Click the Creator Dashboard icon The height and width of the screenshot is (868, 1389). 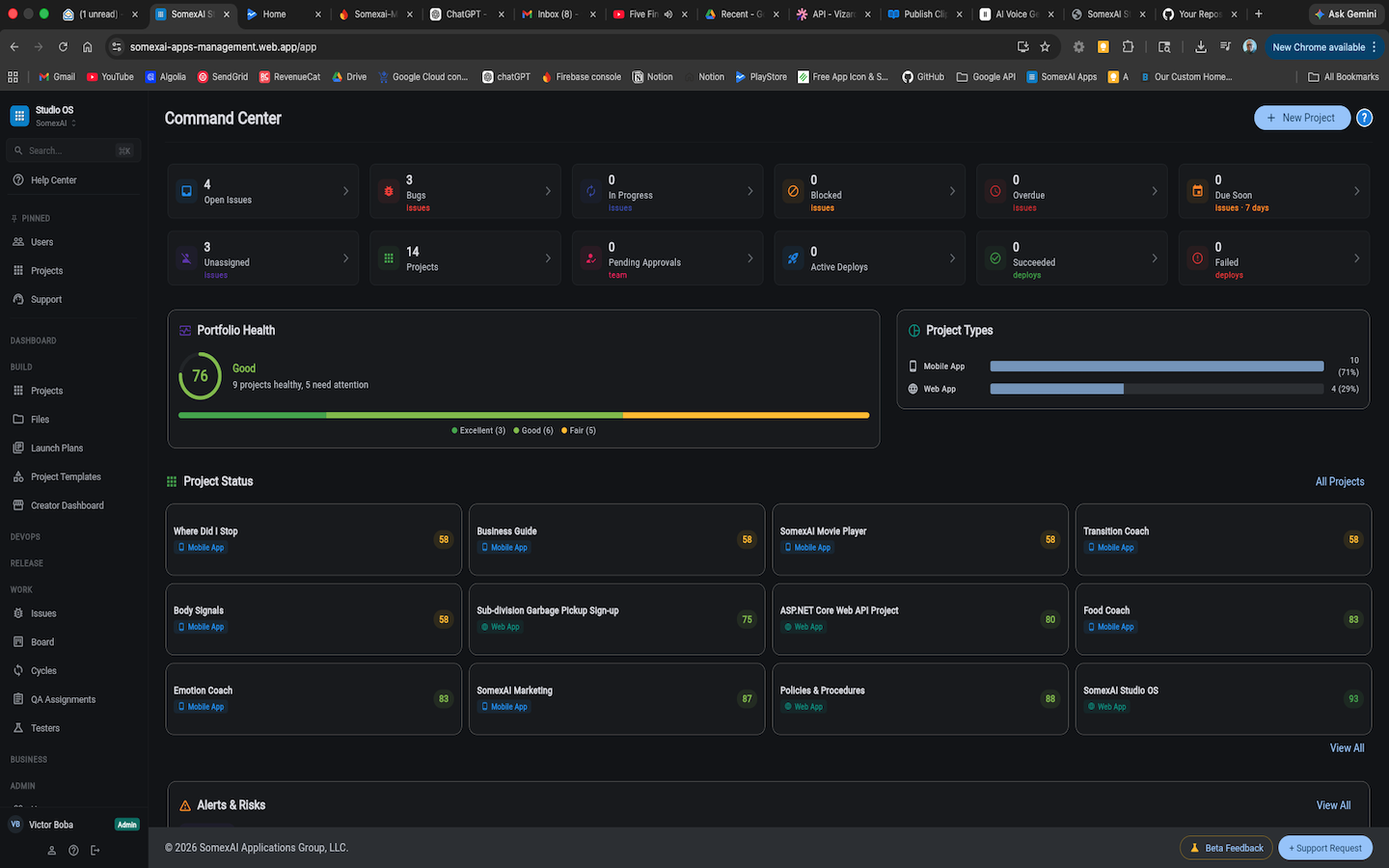point(19,504)
